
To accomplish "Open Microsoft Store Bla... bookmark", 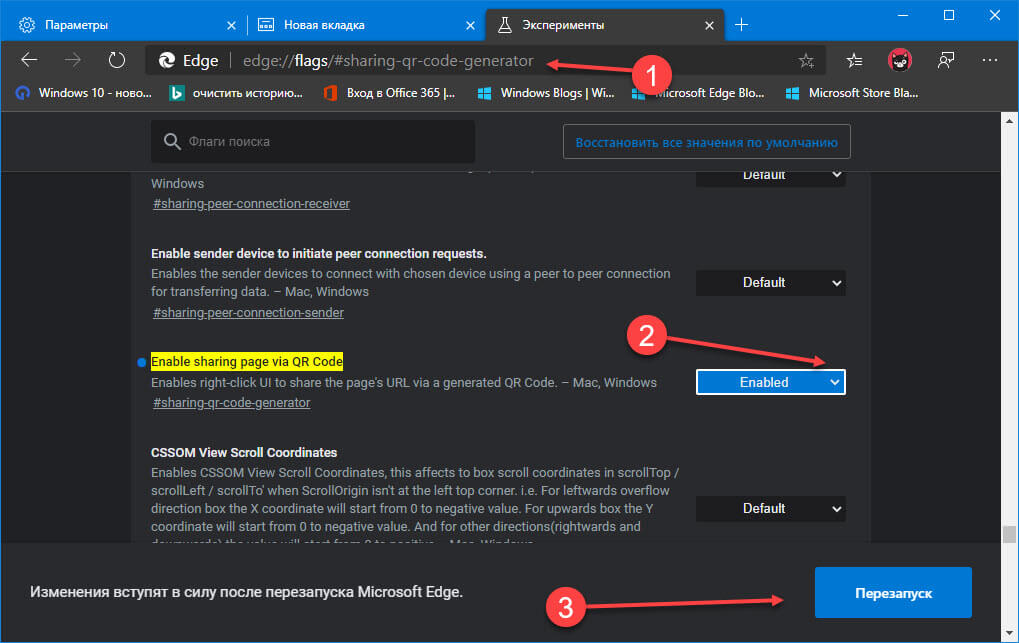I will pos(852,93).
